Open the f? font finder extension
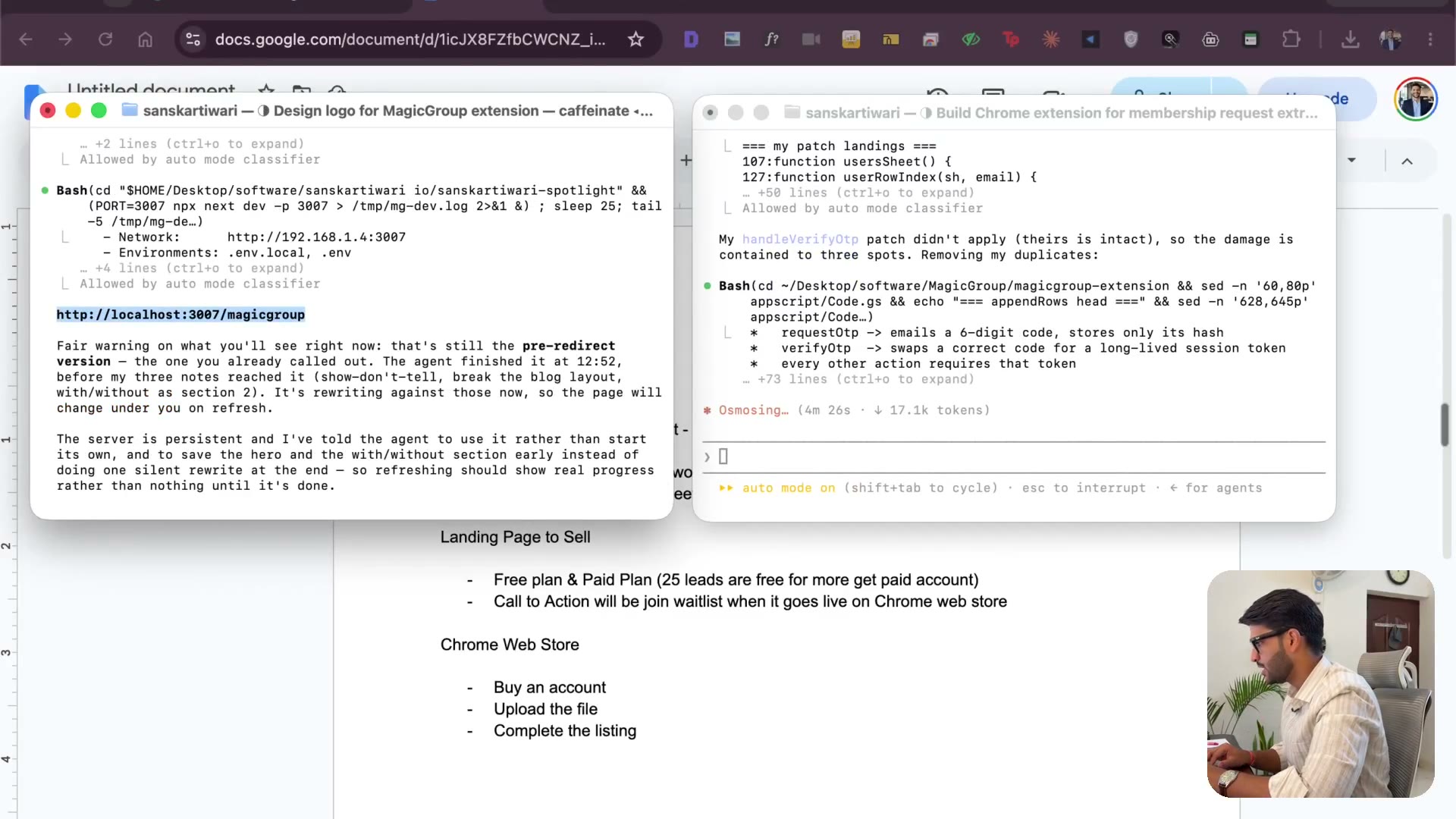The height and width of the screenshot is (819, 1456). [771, 39]
